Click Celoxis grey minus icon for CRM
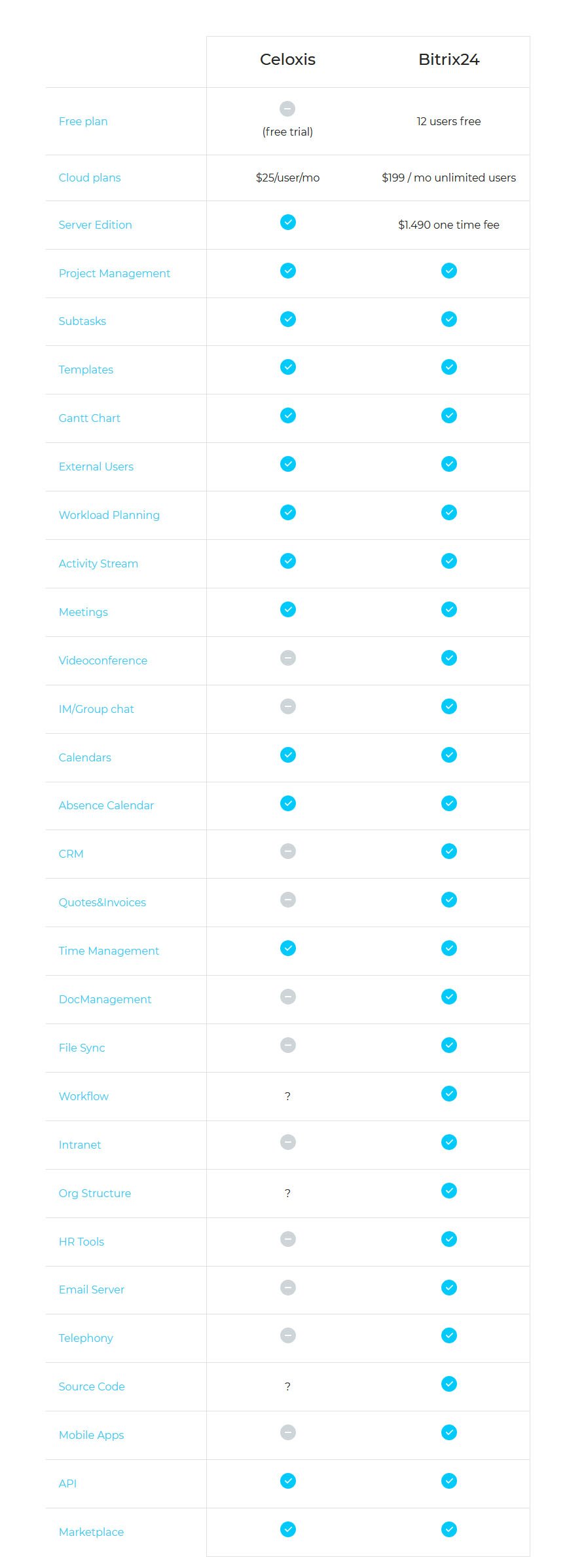Viewport: 567px width, 1568px height. coord(287,851)
